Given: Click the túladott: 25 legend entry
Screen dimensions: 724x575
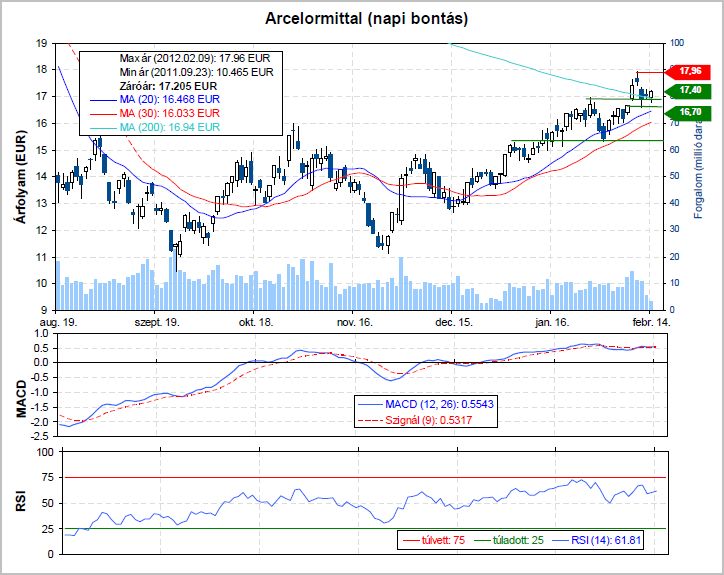Looking at the screenshot, I should 509,540.
